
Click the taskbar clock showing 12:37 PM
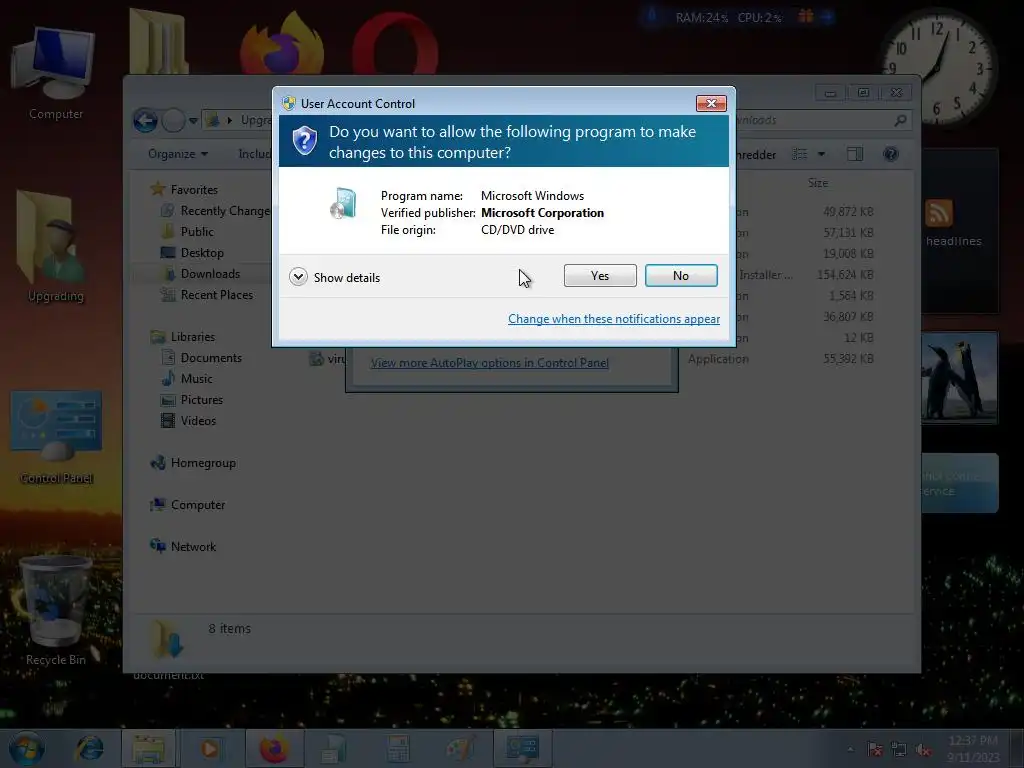972,748
